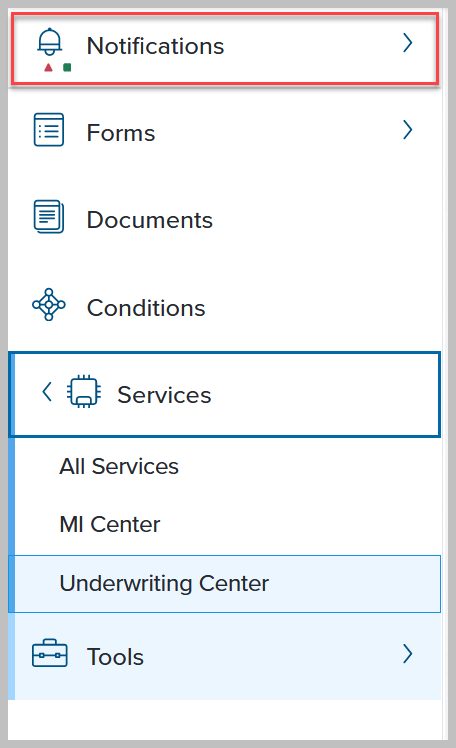Click the red triangle alert indicator

pos(48,67)
